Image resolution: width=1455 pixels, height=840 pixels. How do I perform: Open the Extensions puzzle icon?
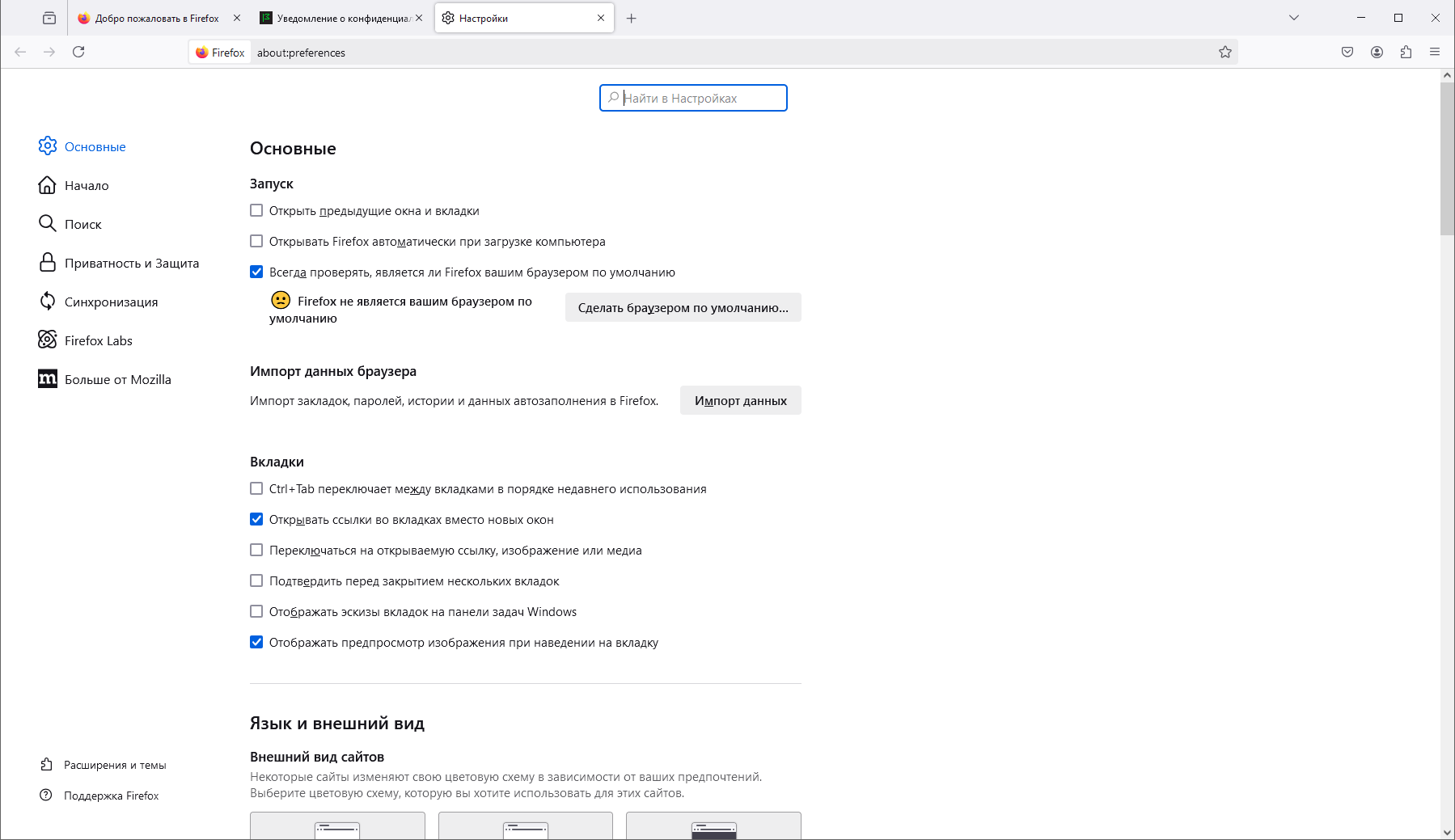(x=1406, y=52)
